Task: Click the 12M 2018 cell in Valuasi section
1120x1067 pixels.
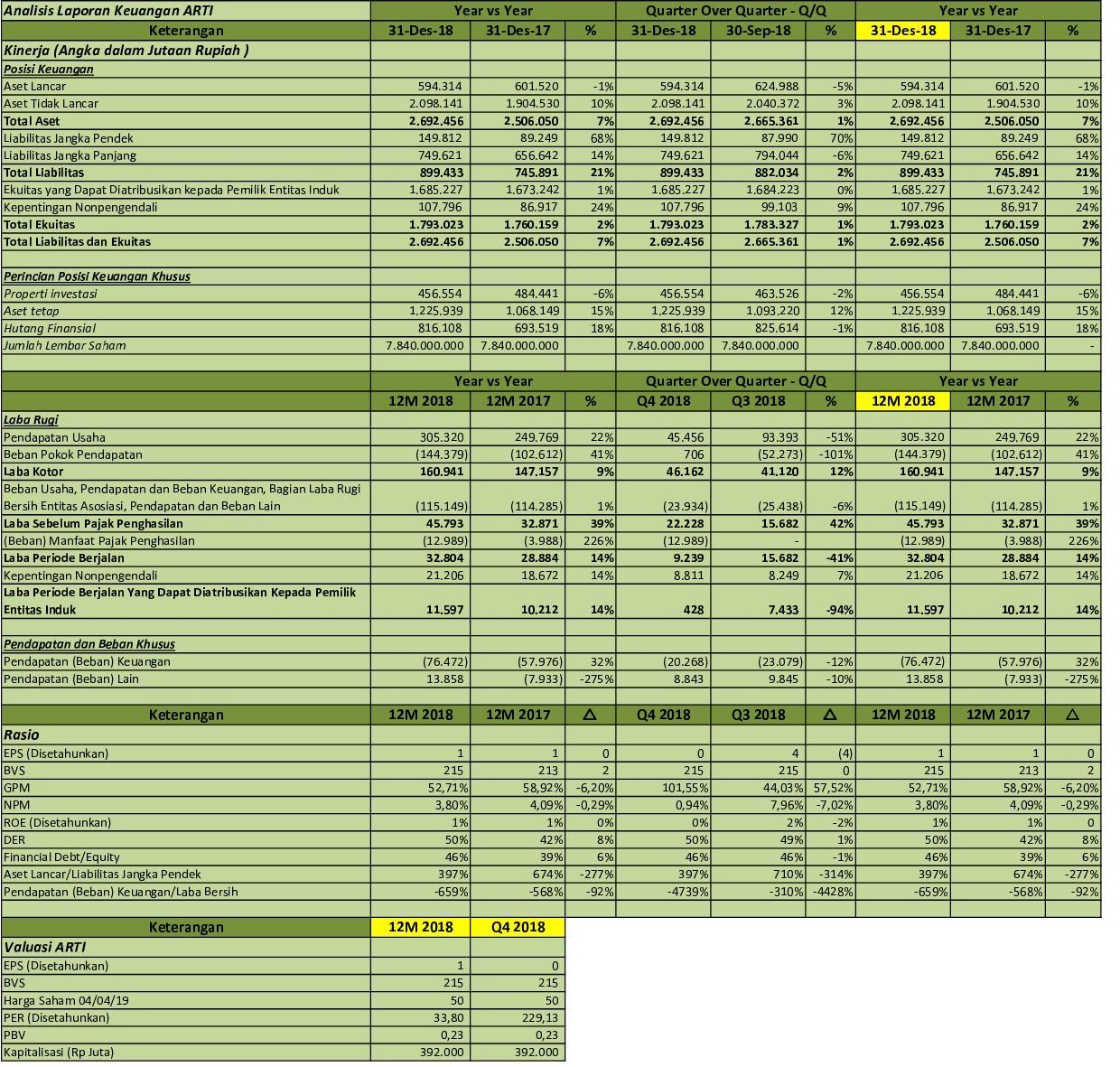Action: 420,926
